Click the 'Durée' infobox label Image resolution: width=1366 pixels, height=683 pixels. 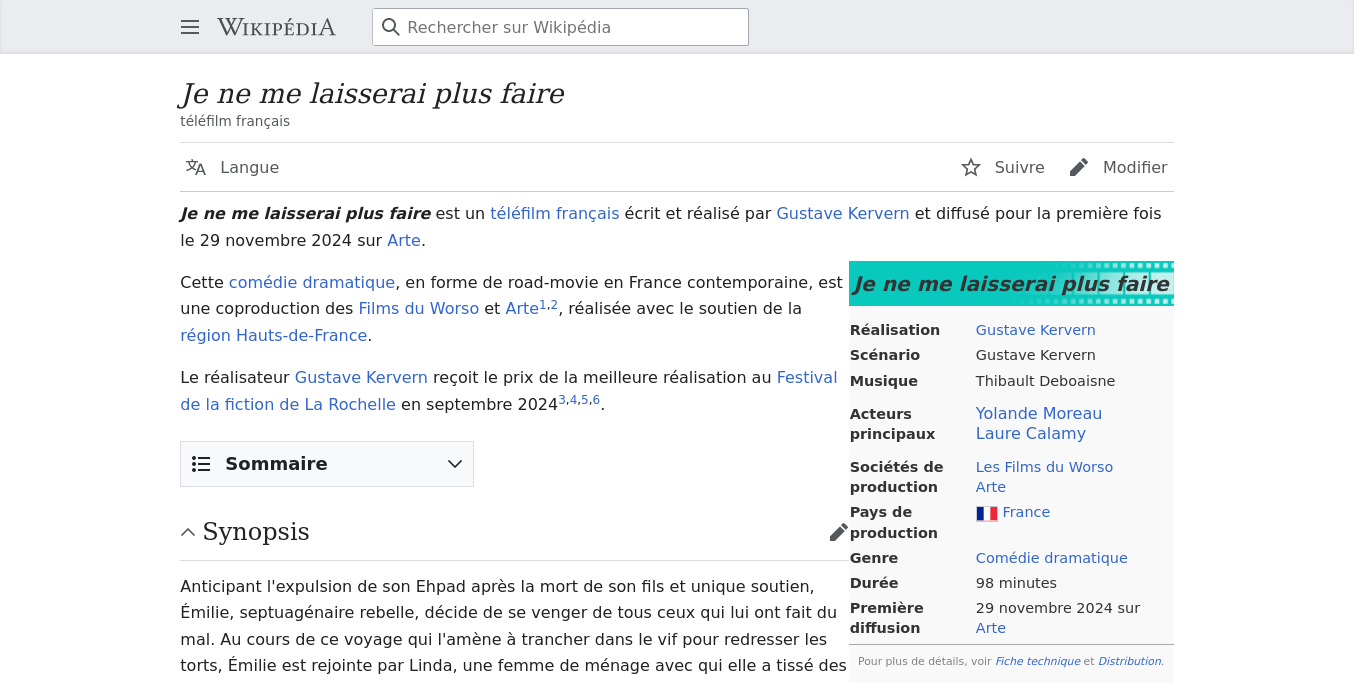(874, 583)
